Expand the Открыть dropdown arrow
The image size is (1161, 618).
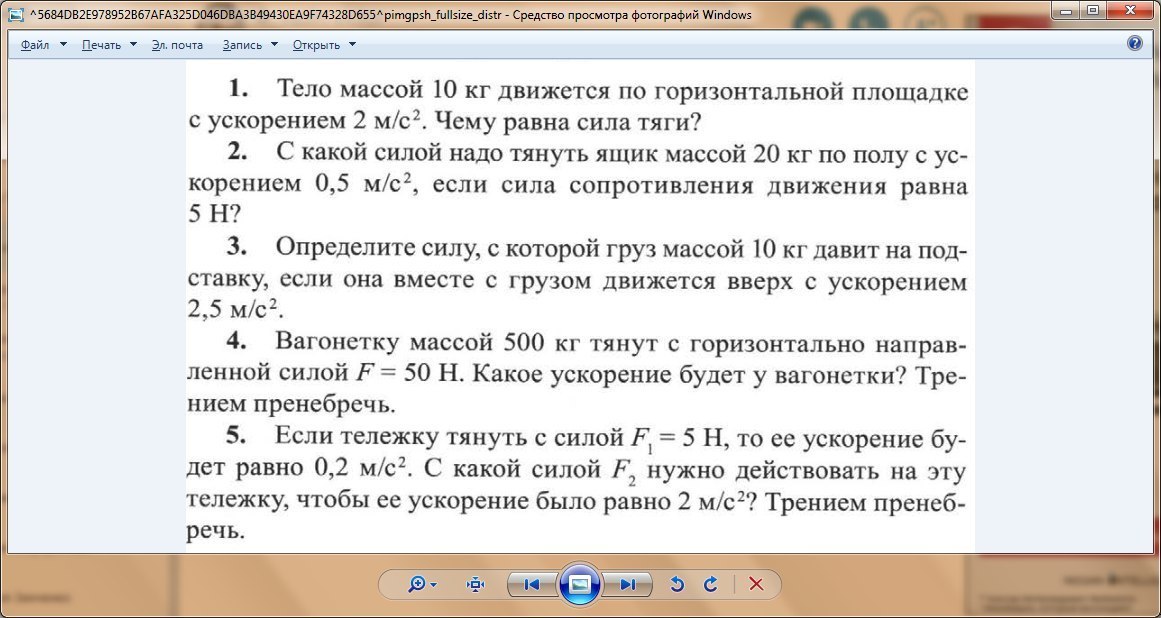click(352, 44)
